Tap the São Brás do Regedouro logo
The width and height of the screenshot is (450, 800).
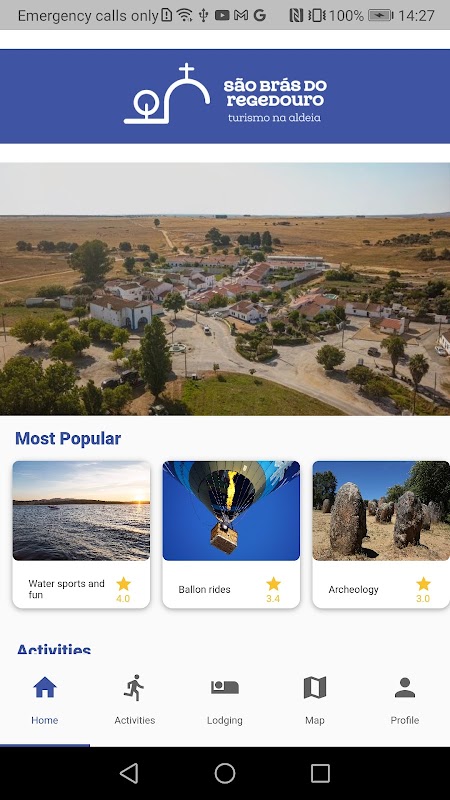point(225,94)
